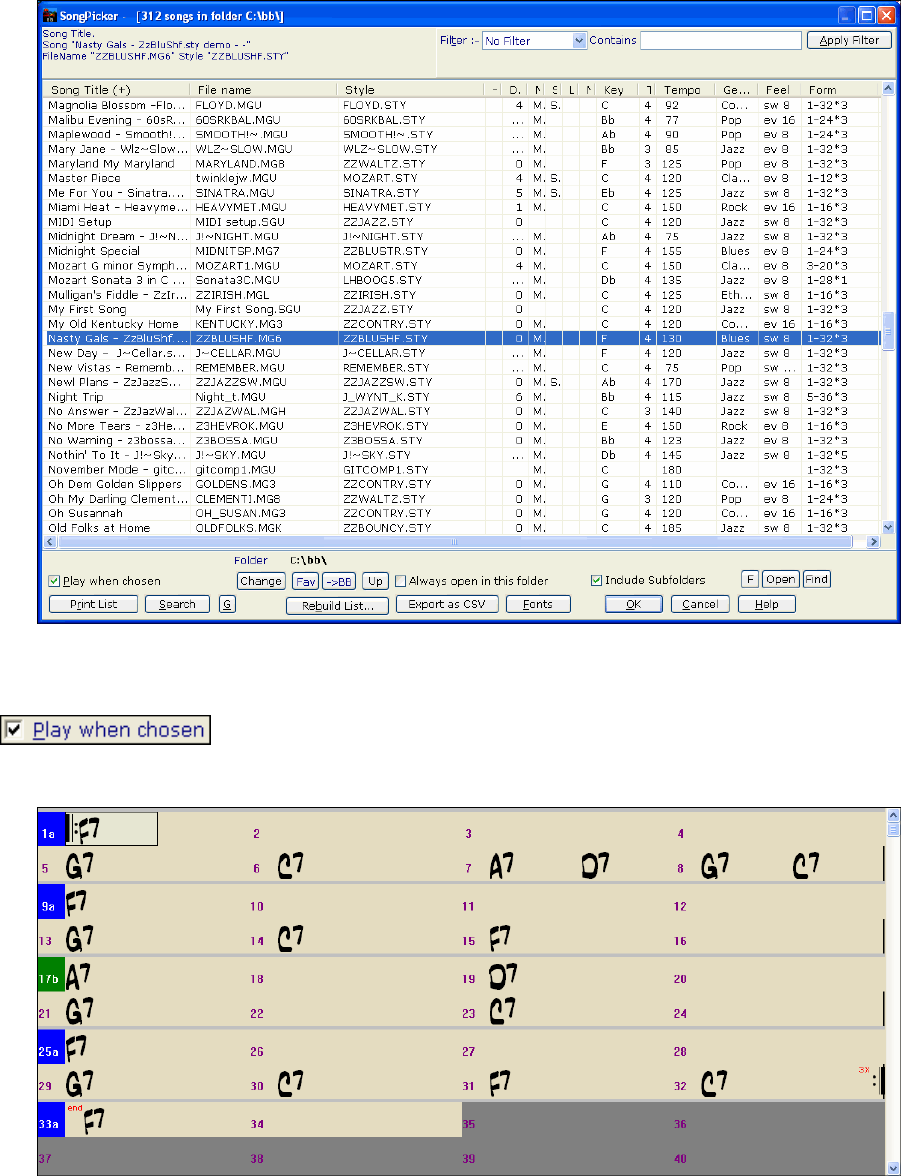Click the Open button

(x=780, y=579)
